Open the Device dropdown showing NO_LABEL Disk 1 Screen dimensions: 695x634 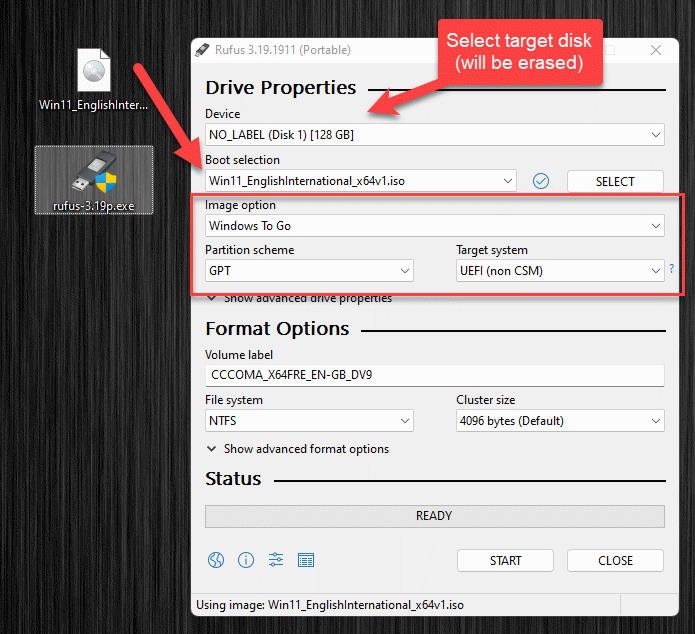(x=434, y=135)
